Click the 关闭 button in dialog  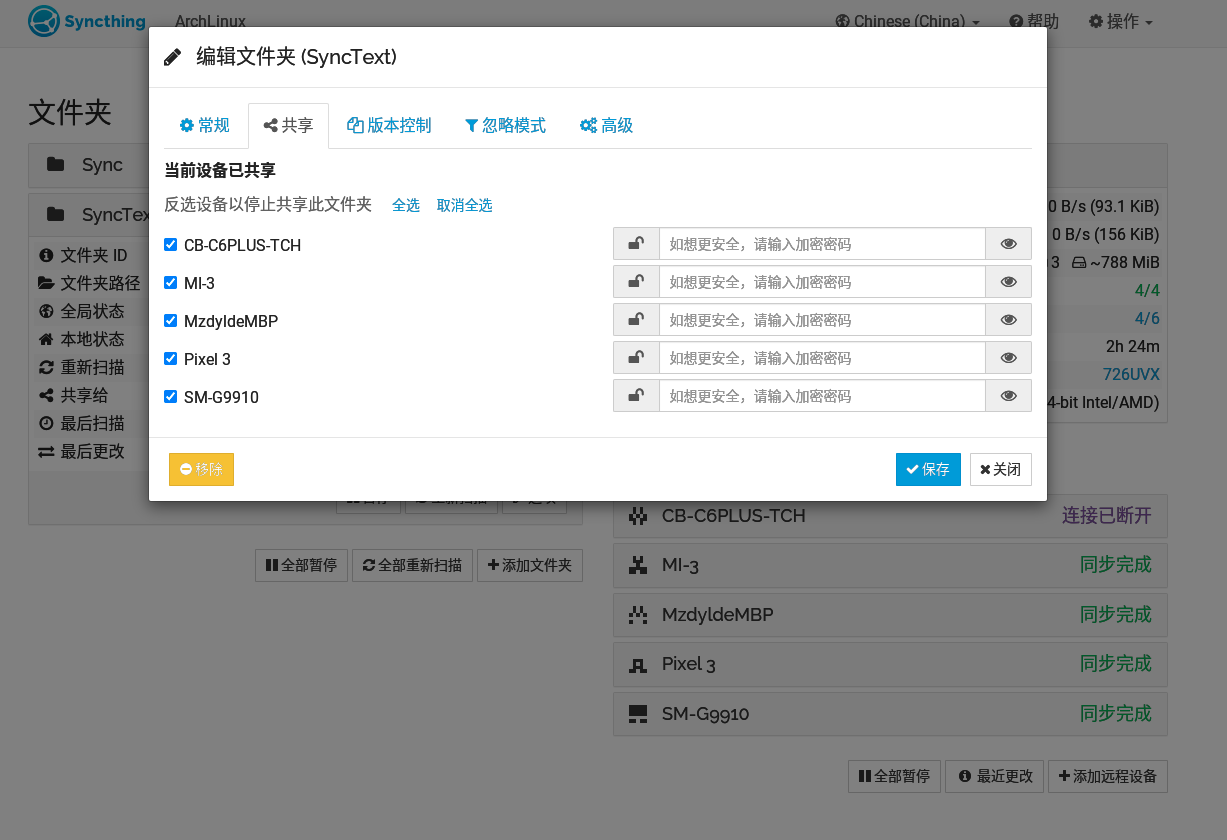(x=1001, y=469)
